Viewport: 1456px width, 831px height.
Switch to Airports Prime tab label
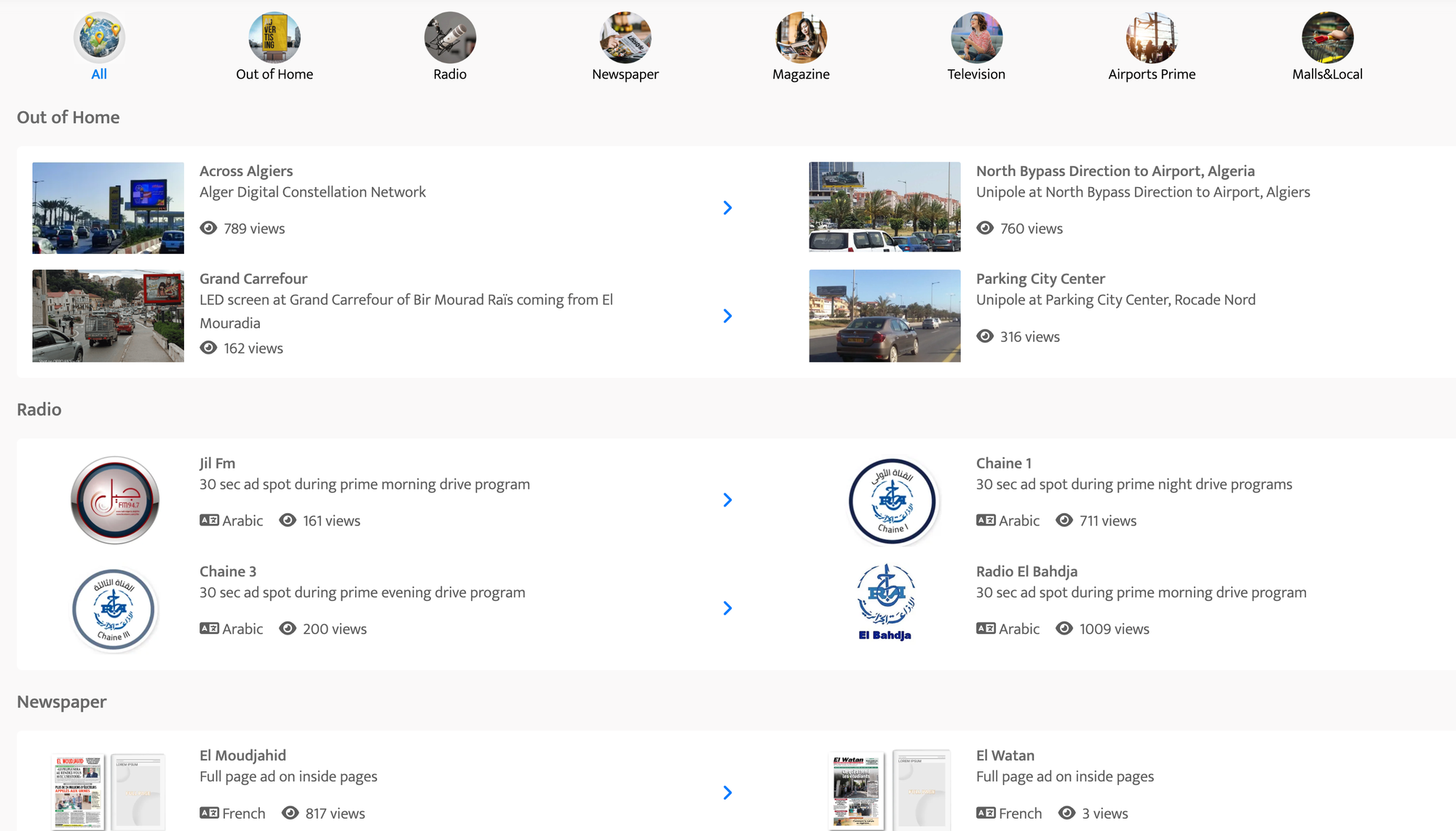(x=1152, y=74)
